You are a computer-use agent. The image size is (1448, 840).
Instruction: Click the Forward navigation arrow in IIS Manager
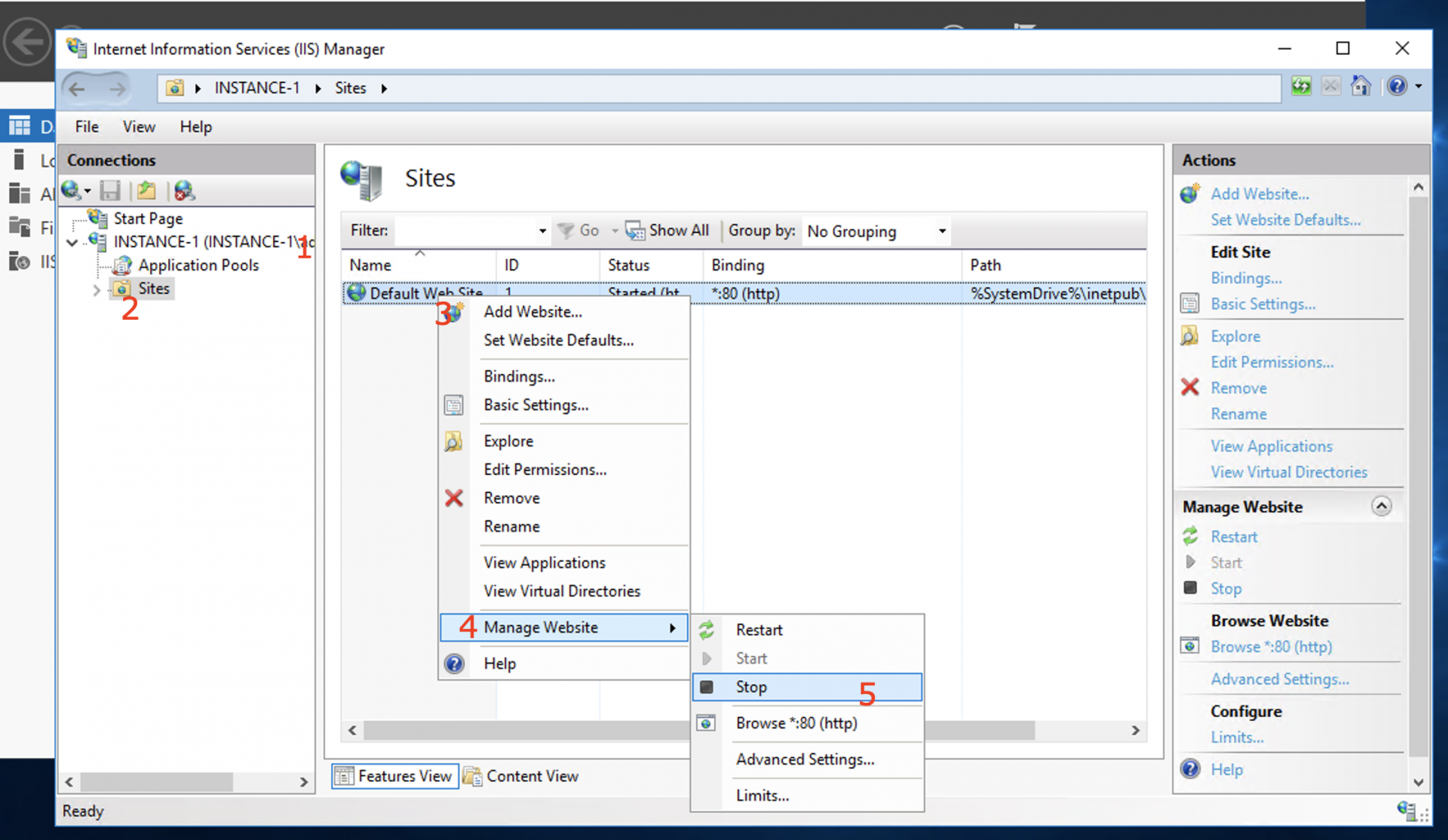(x=117, y=88)
